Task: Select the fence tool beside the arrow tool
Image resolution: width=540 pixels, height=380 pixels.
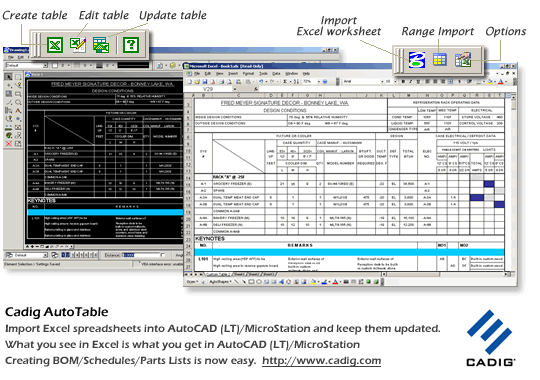Action: tap(18, 76)
